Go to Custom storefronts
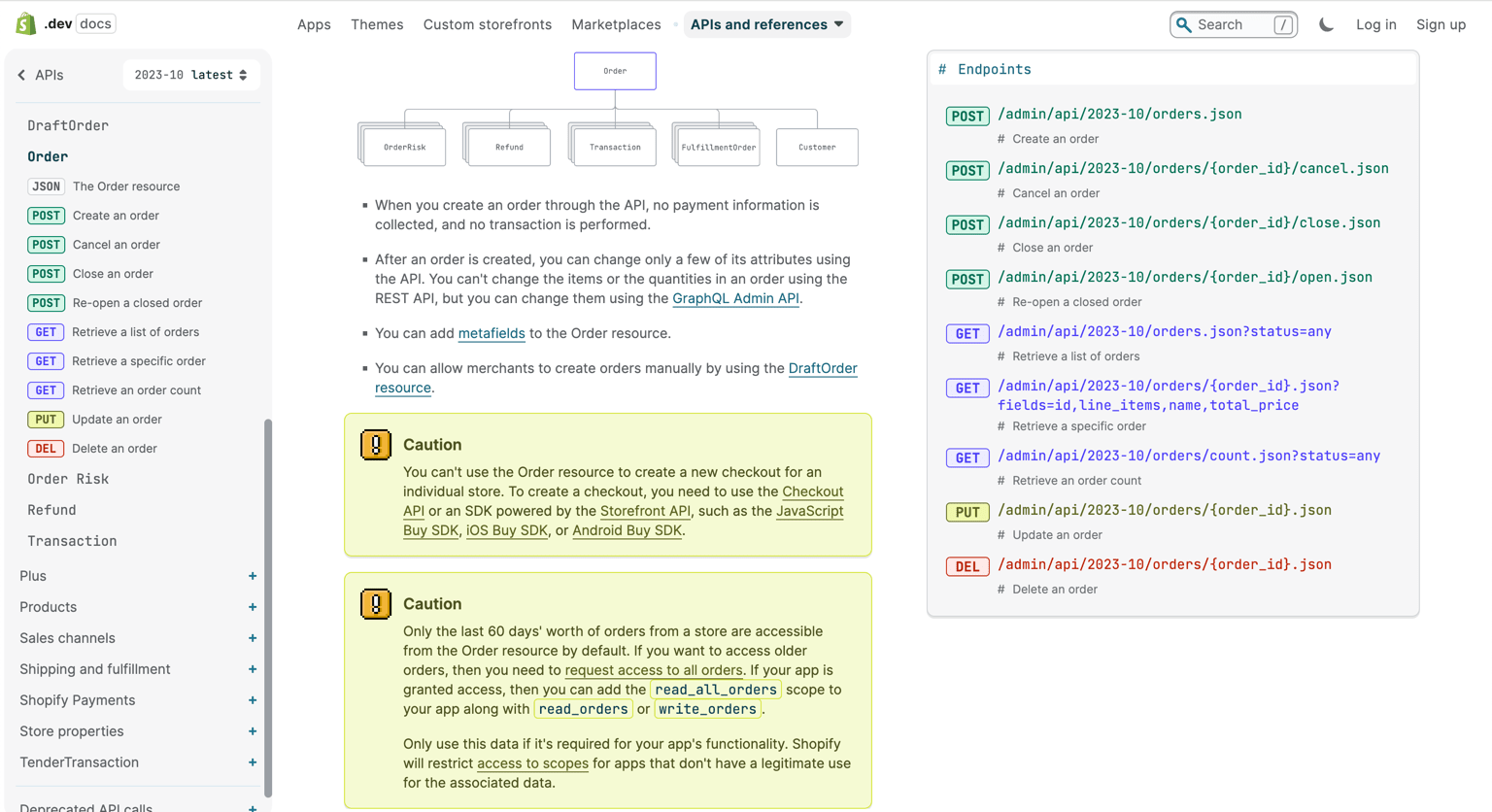Image resolution: width=1492 pixels, height=812 pixels. (487, 24)
